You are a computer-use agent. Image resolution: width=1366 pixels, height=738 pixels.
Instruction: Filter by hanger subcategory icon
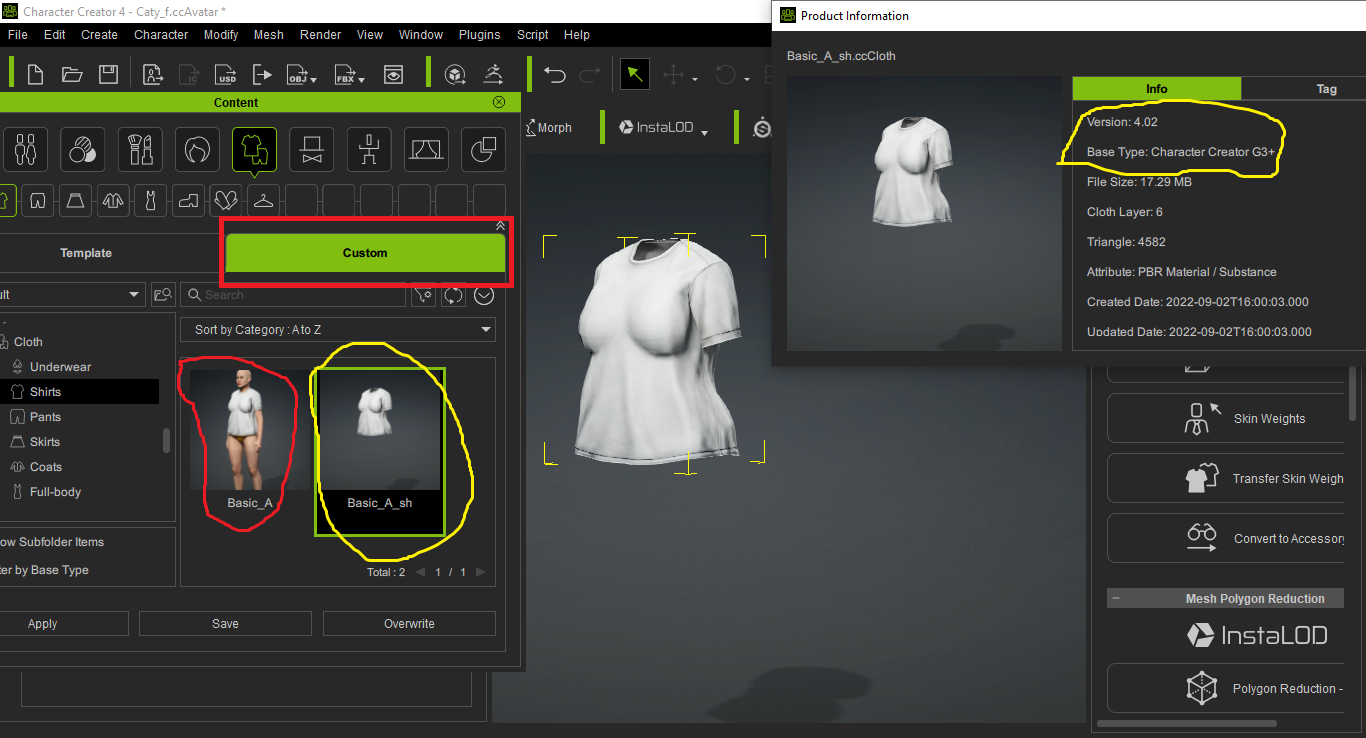click(x=263, y=200)
